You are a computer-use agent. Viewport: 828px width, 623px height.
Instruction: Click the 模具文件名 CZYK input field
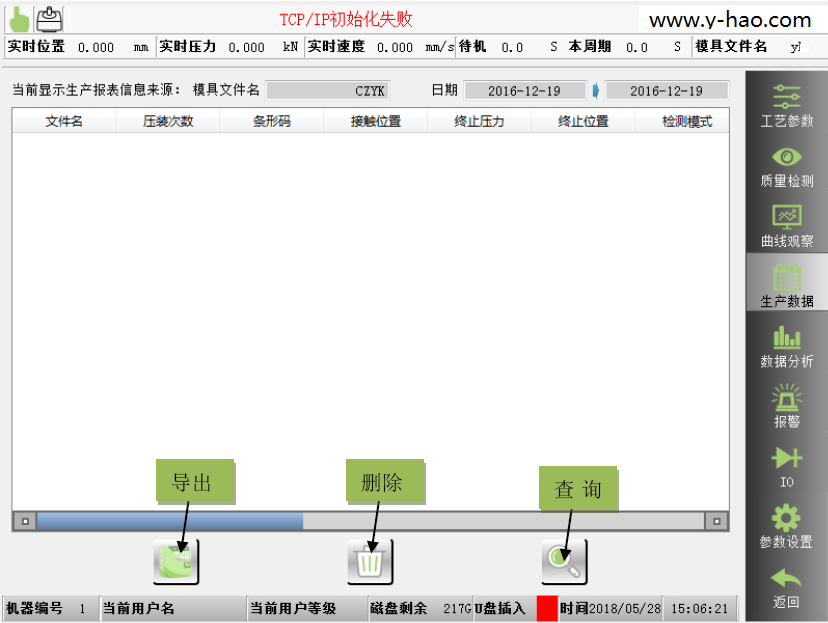coord(328,91)
